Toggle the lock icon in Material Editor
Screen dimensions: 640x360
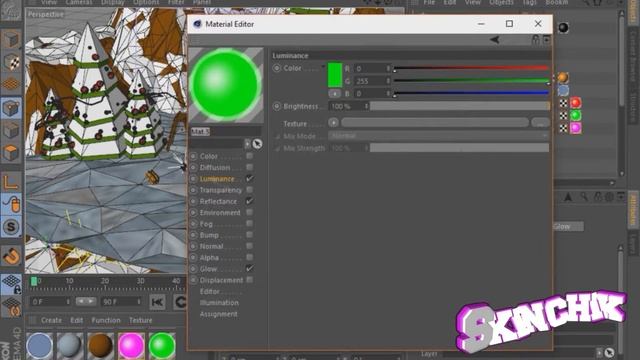point(536,40)
